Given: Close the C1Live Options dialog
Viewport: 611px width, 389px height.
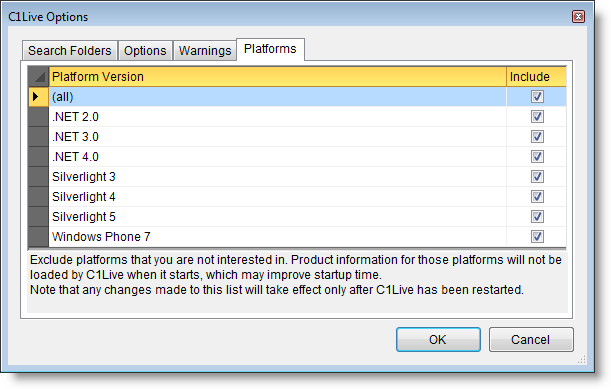Looking at the screenshot, I should pyautogui.click(x=578, y=17).
